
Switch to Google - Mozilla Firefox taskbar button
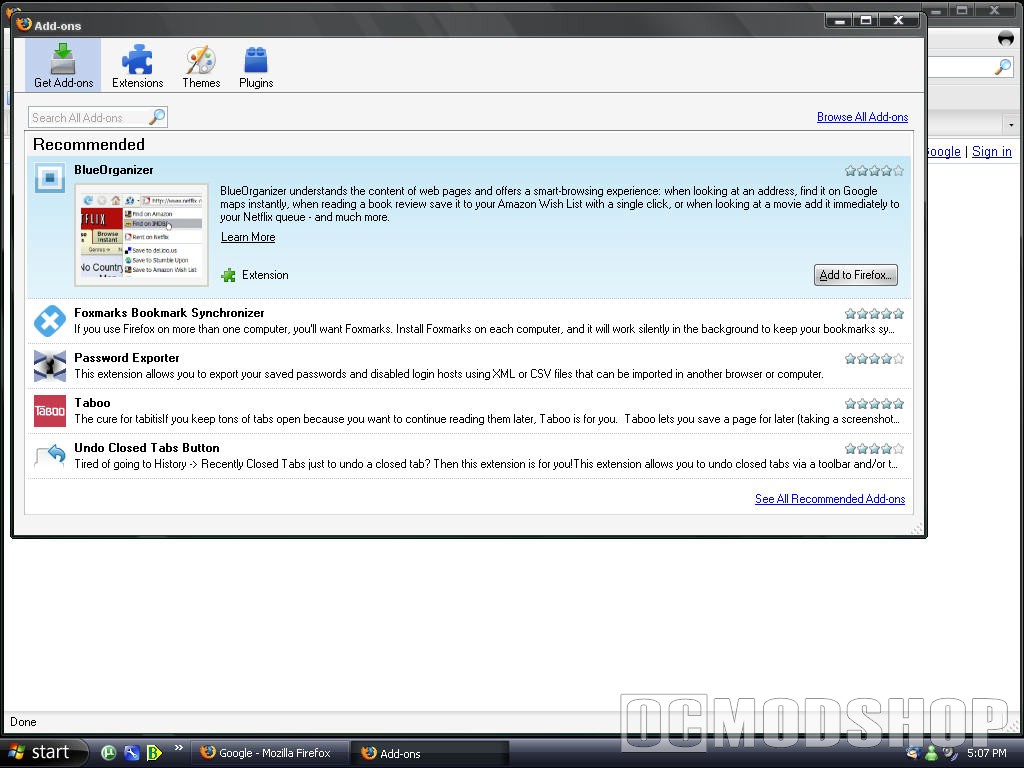click(x=269, y=753)
